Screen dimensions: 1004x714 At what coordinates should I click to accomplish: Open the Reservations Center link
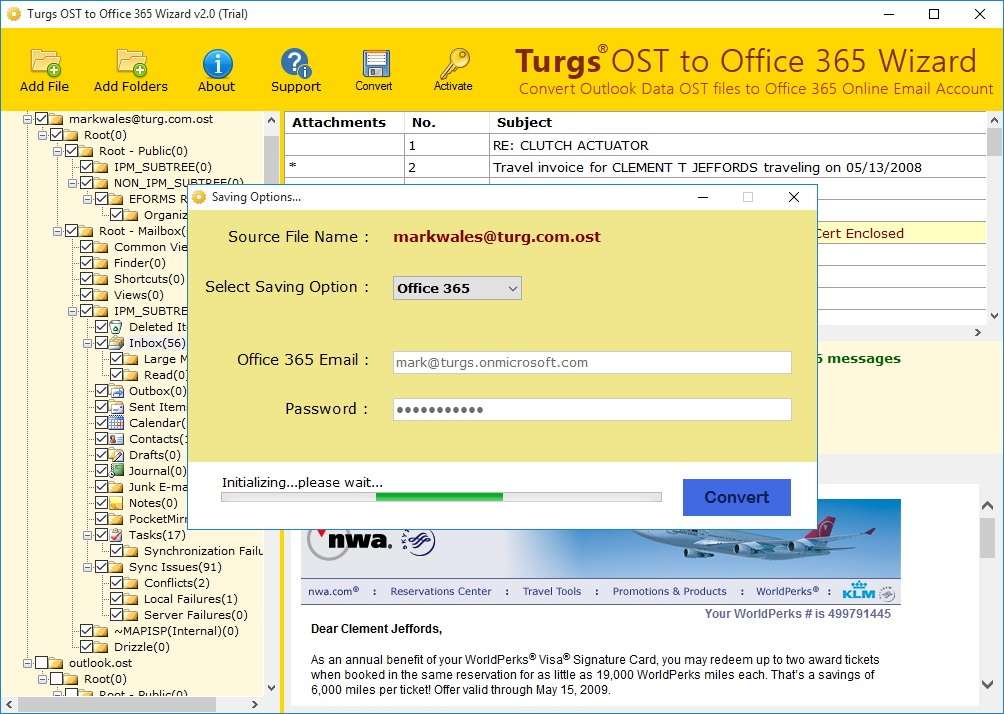(x=441, y=591)
